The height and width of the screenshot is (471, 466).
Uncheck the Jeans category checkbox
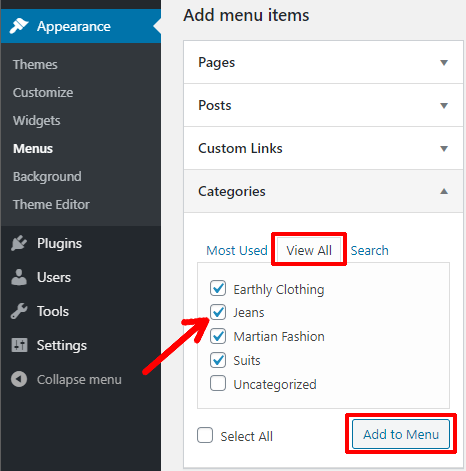click(218, 312)
